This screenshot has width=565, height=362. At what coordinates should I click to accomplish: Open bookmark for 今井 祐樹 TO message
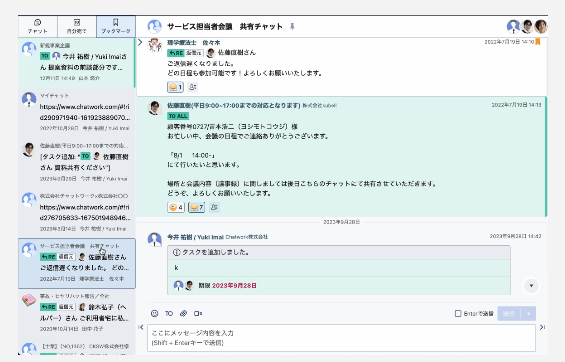77,62
